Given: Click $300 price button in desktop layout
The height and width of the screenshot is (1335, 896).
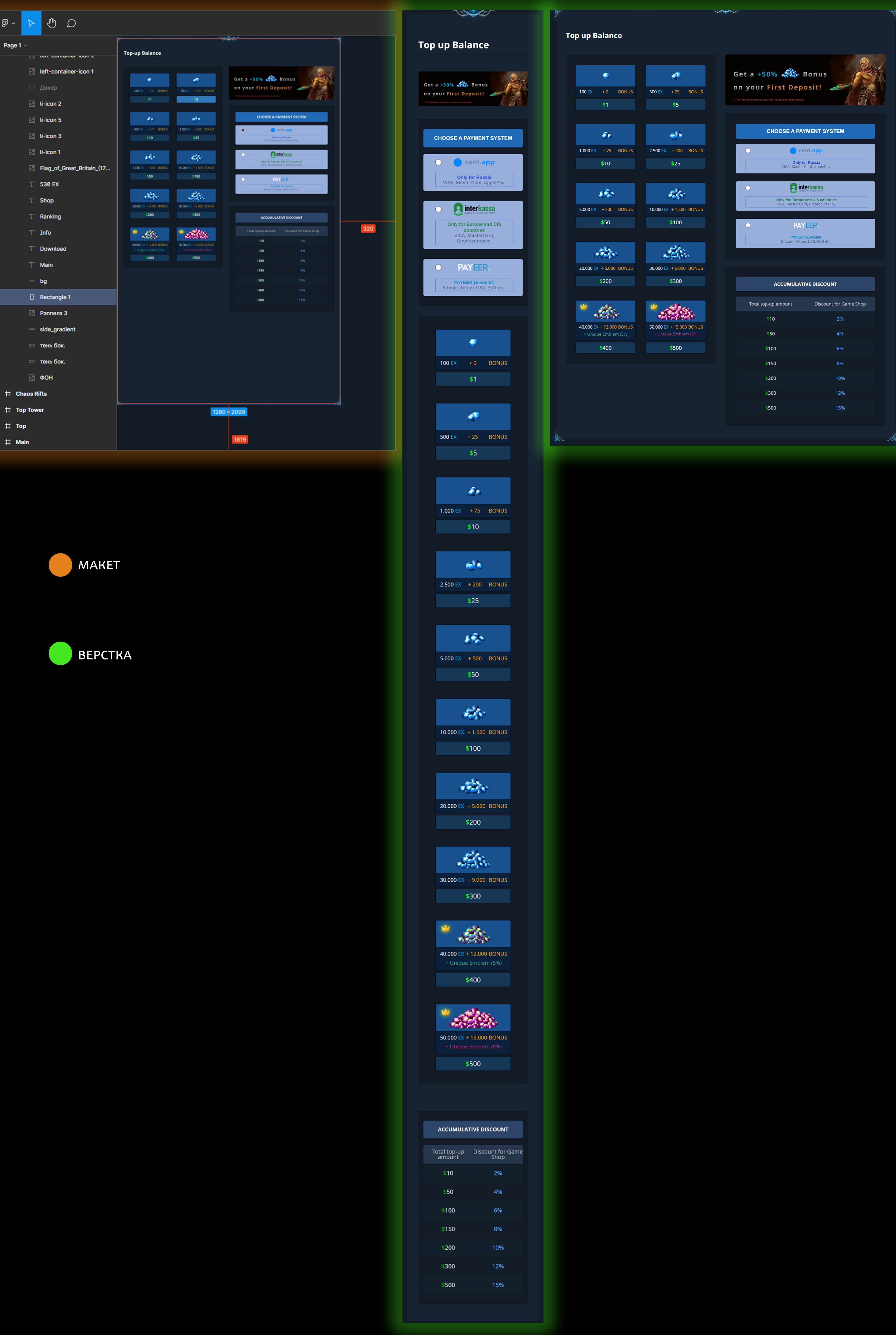Looking at the screenshot, I should 675,281.
